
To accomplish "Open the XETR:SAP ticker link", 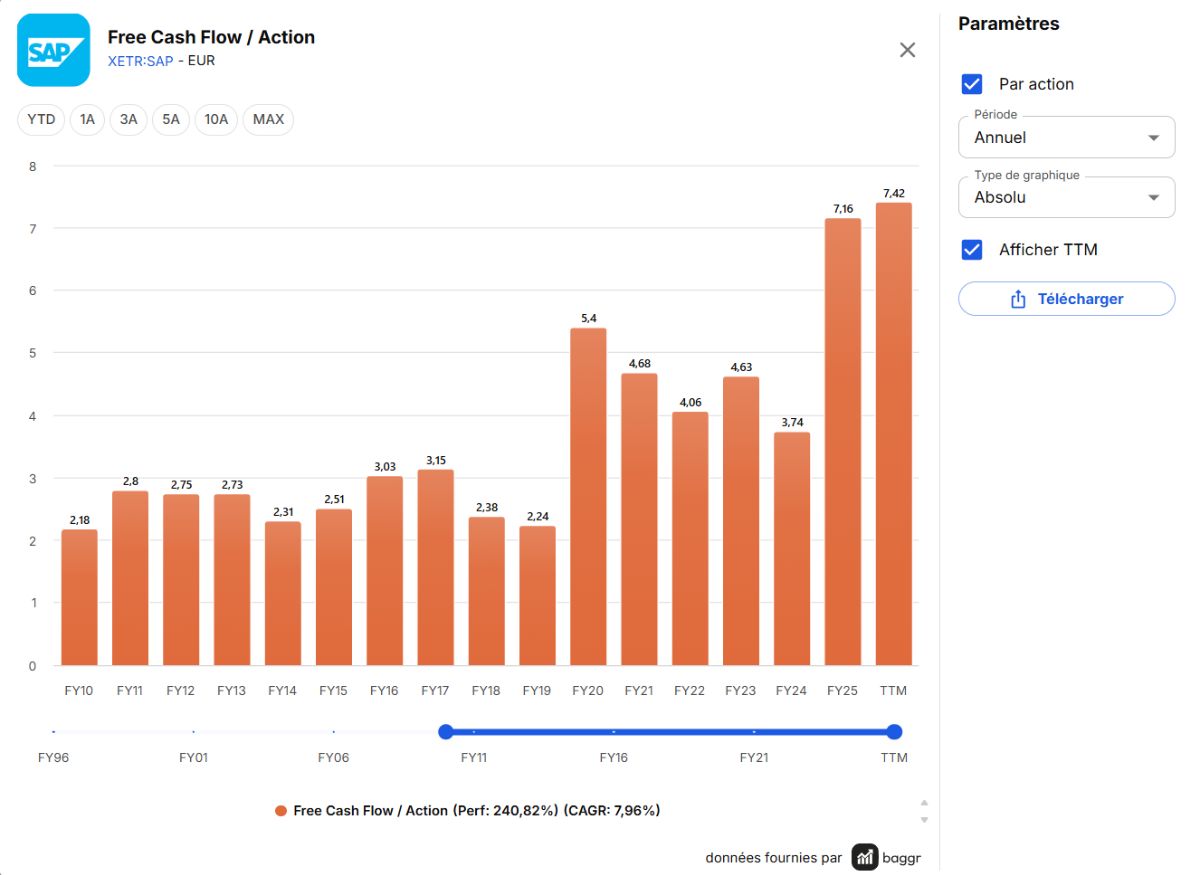I will [140, 60].
